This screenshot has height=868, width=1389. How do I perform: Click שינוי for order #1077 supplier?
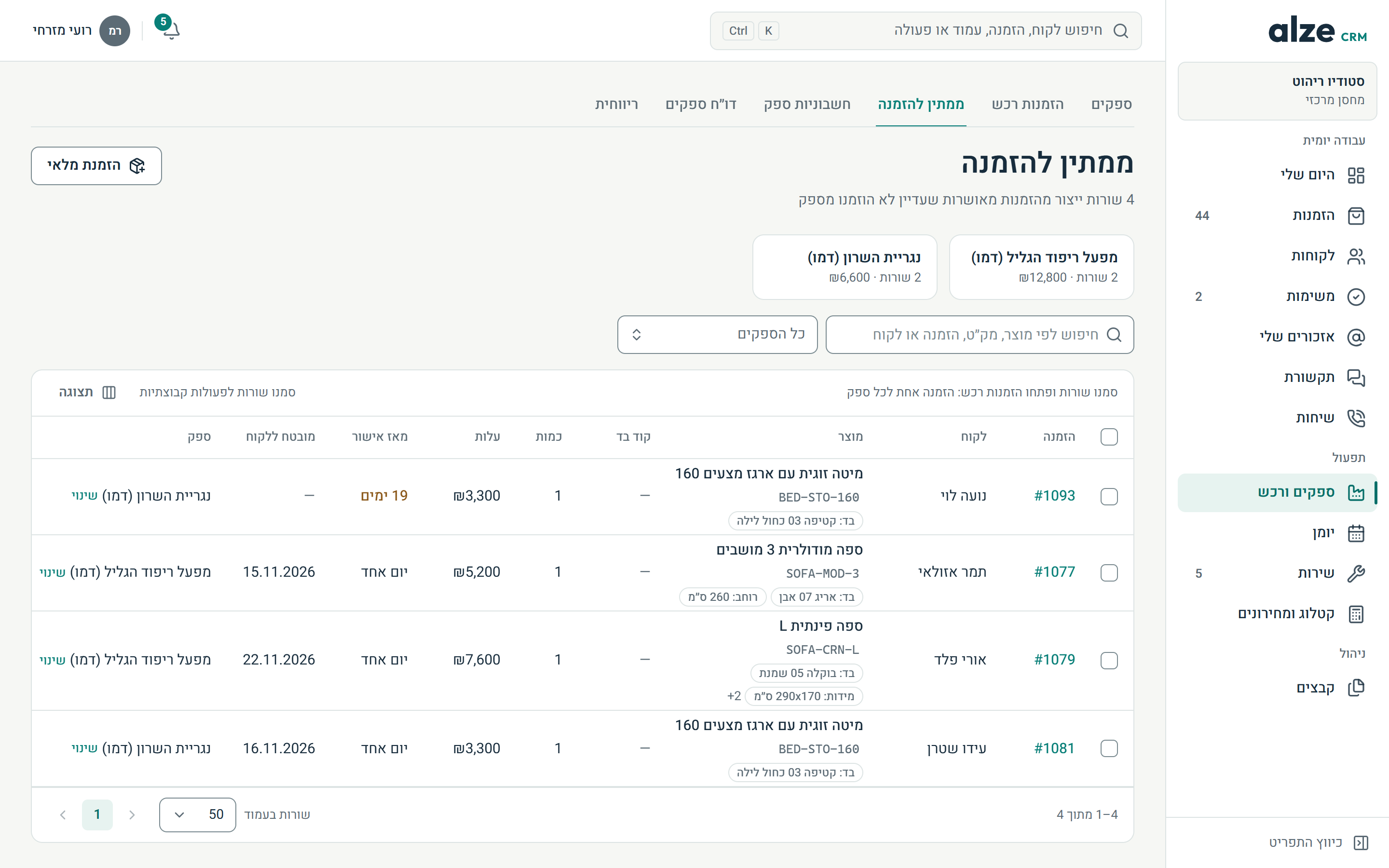pyautogui.click(x=52, y=572)
